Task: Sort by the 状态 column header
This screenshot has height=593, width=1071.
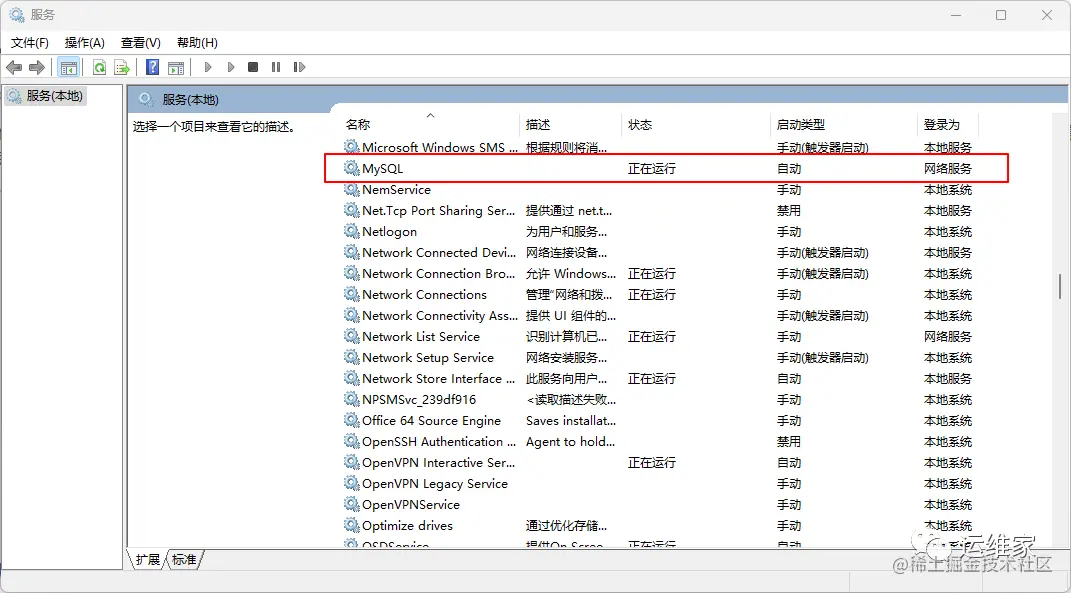Action: pos(640,124)
